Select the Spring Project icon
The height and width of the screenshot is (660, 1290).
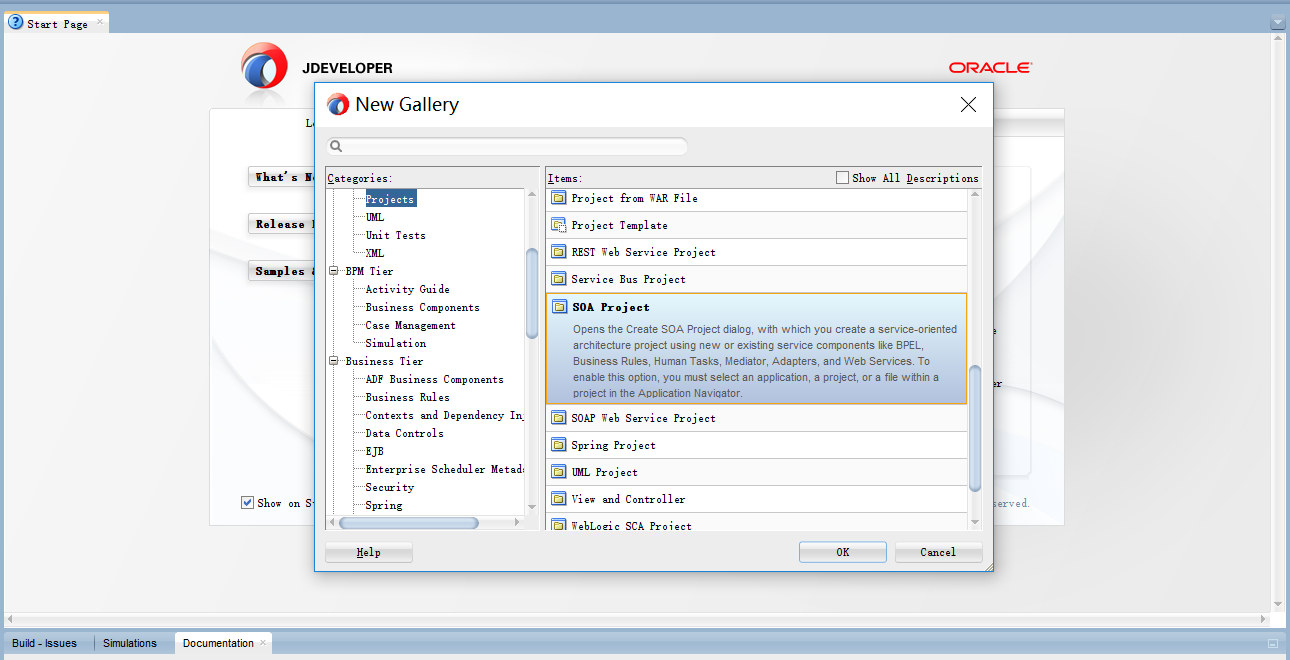click(x=558, y=444)
